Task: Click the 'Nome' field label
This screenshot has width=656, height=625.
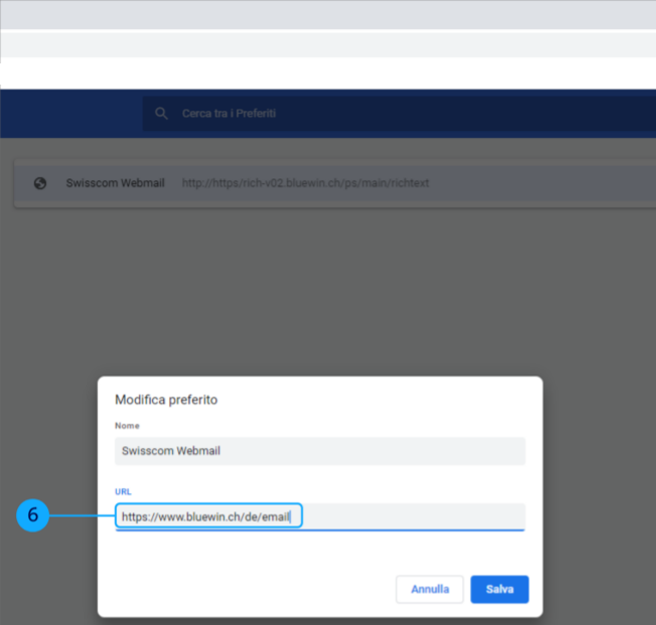Action: point(128,426)
